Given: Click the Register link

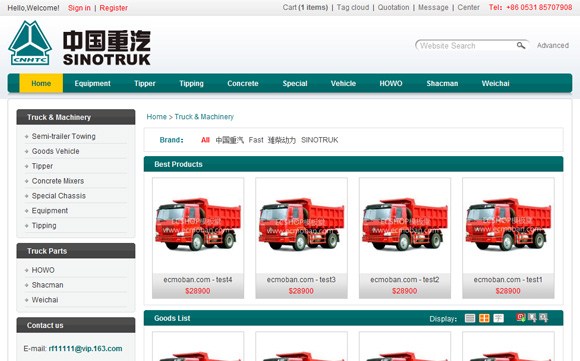Looking at the screenshot, I should point(114,8).
